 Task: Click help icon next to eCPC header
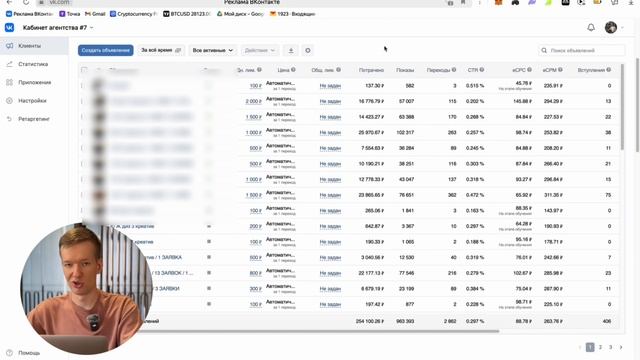point(529,70)
